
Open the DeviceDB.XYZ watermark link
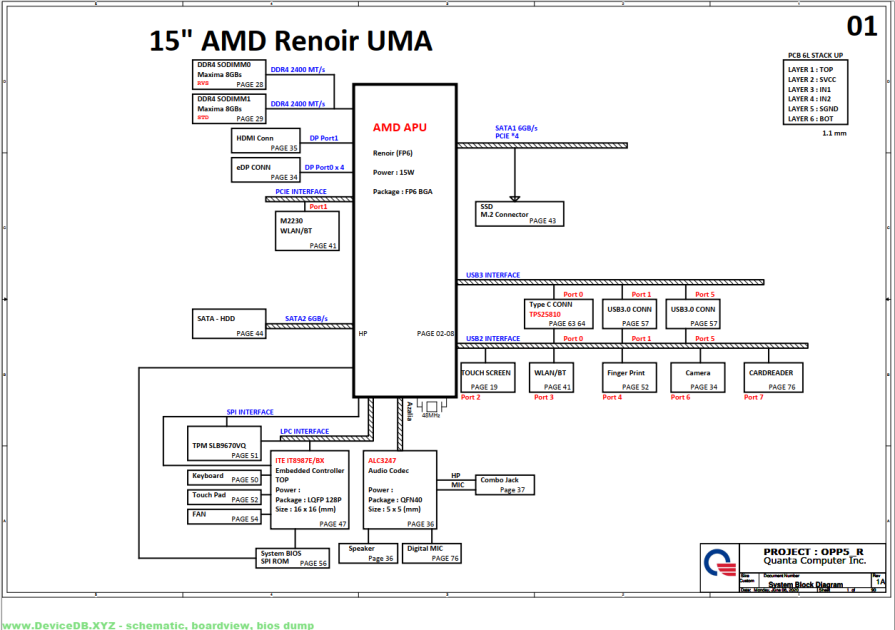tap(157, 625)
